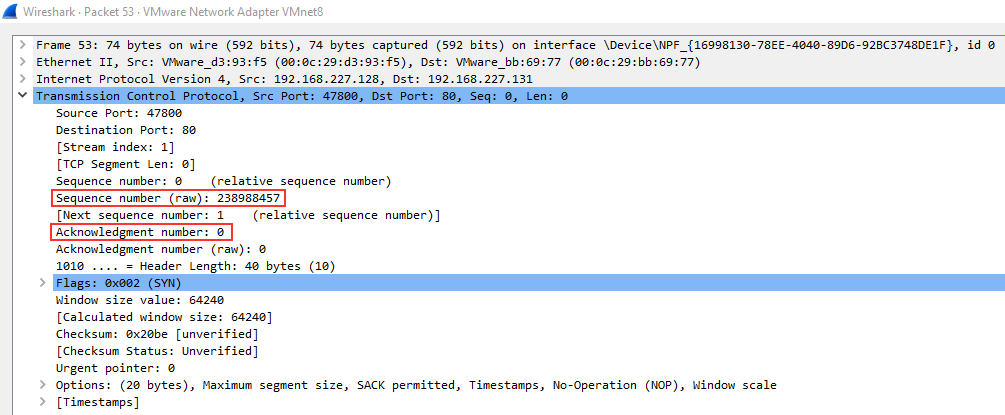
Task: Expand the Flags: 0x002 (SYN) entry
Action: click(x=42, y=283)
